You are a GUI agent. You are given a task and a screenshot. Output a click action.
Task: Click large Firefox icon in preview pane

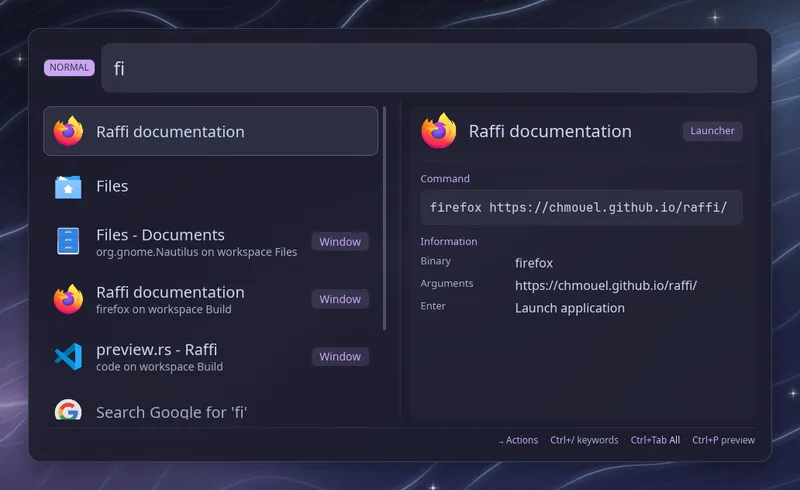[x=439, y=131]
